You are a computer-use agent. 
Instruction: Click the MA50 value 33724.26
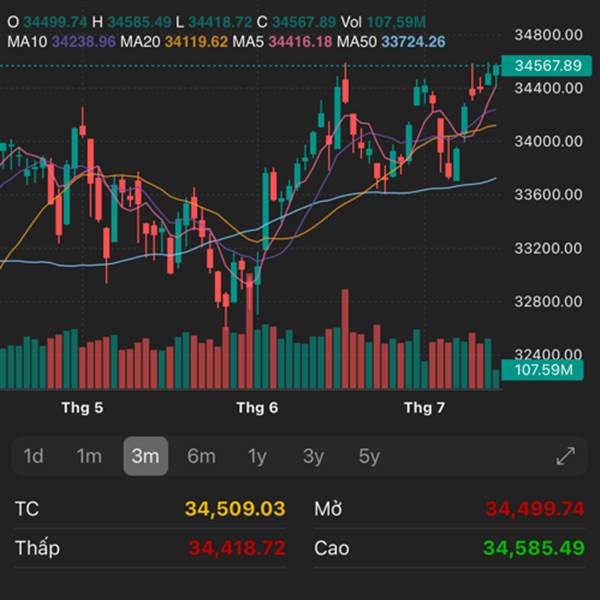pos(414,42)
